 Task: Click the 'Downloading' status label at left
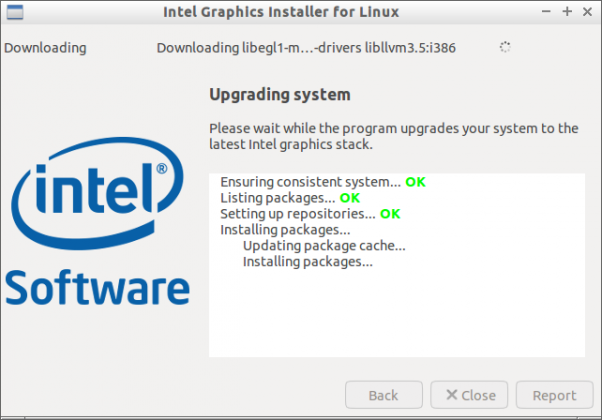pos(45,48)
